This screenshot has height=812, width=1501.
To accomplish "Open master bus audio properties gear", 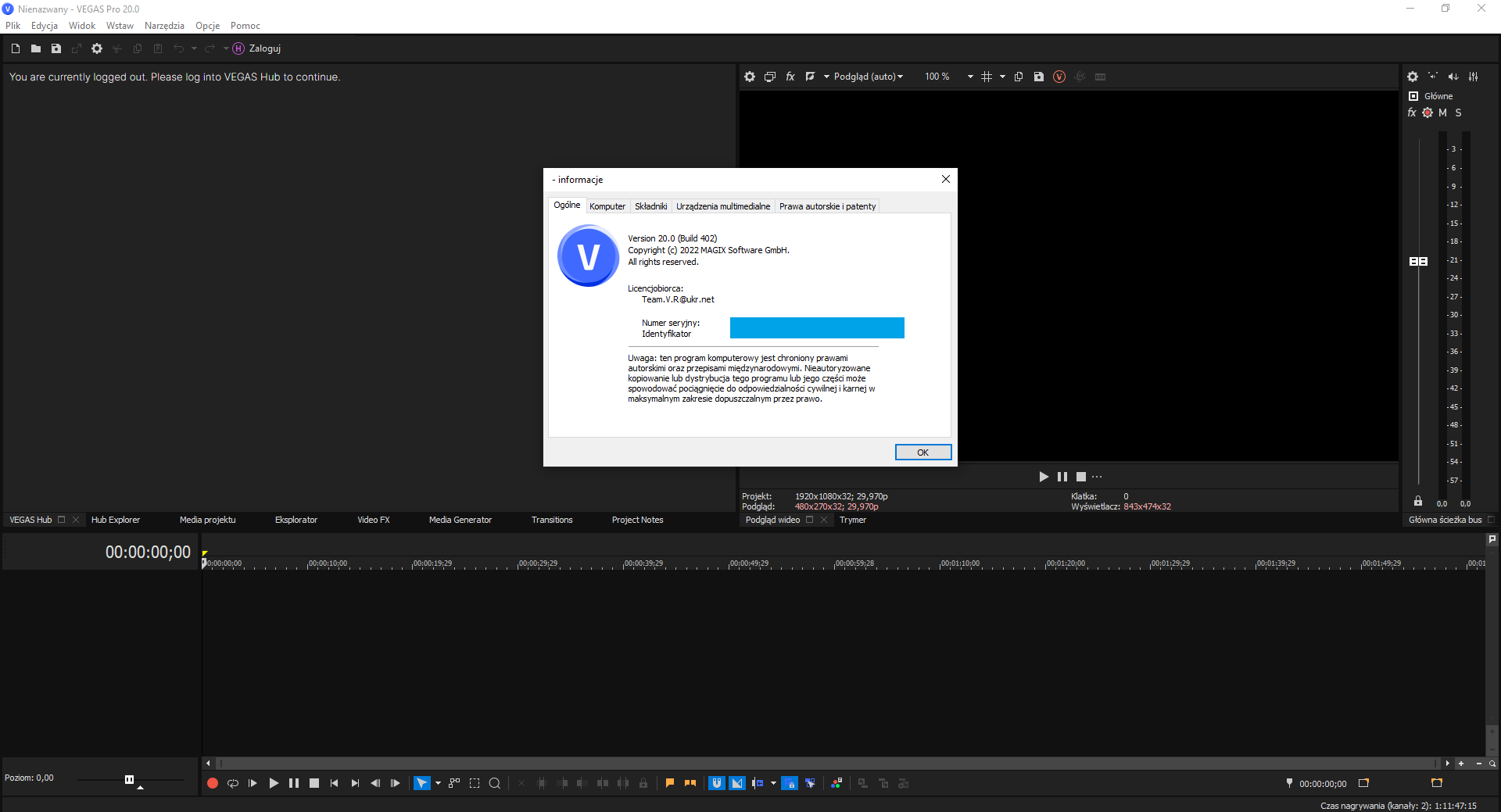I will (1413, 77).
